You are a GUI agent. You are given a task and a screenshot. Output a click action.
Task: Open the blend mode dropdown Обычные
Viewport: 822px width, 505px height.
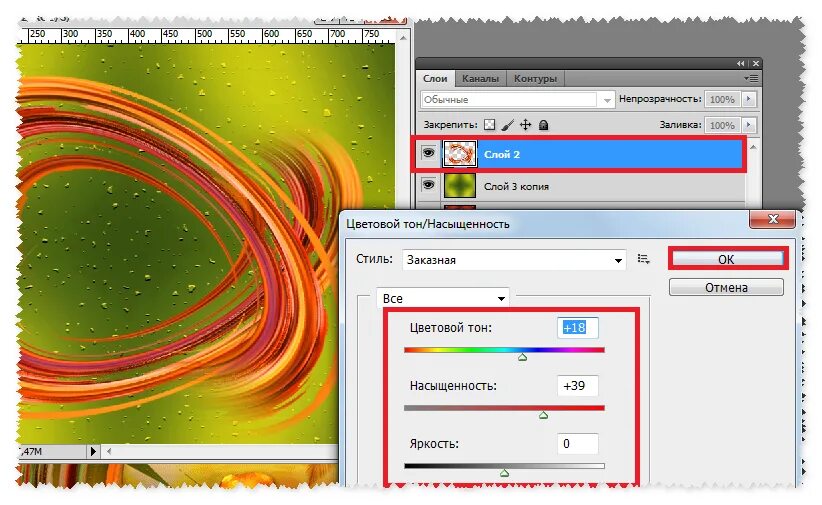tap(517, 100)
